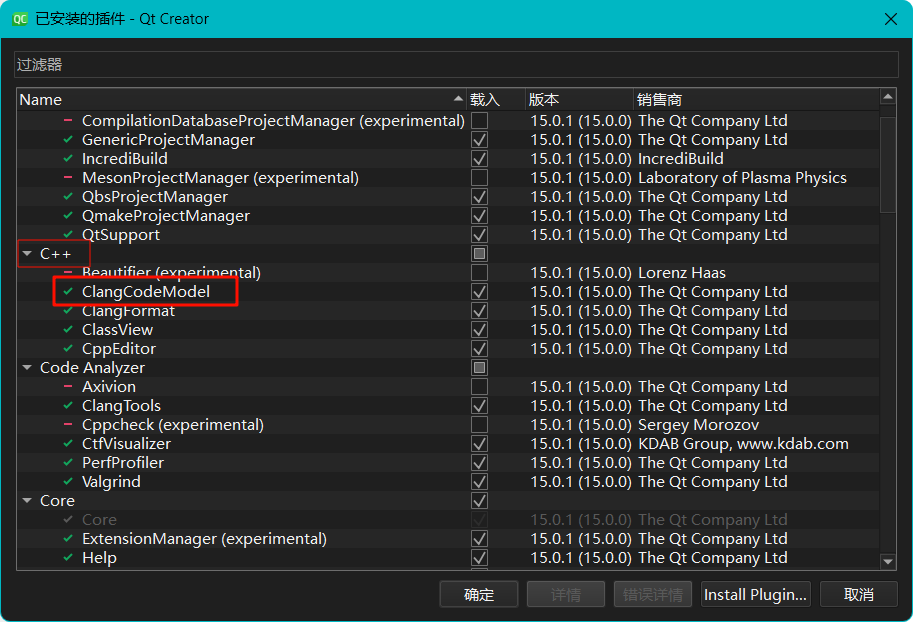Sort plugins by Name column header

coord(242,100)
